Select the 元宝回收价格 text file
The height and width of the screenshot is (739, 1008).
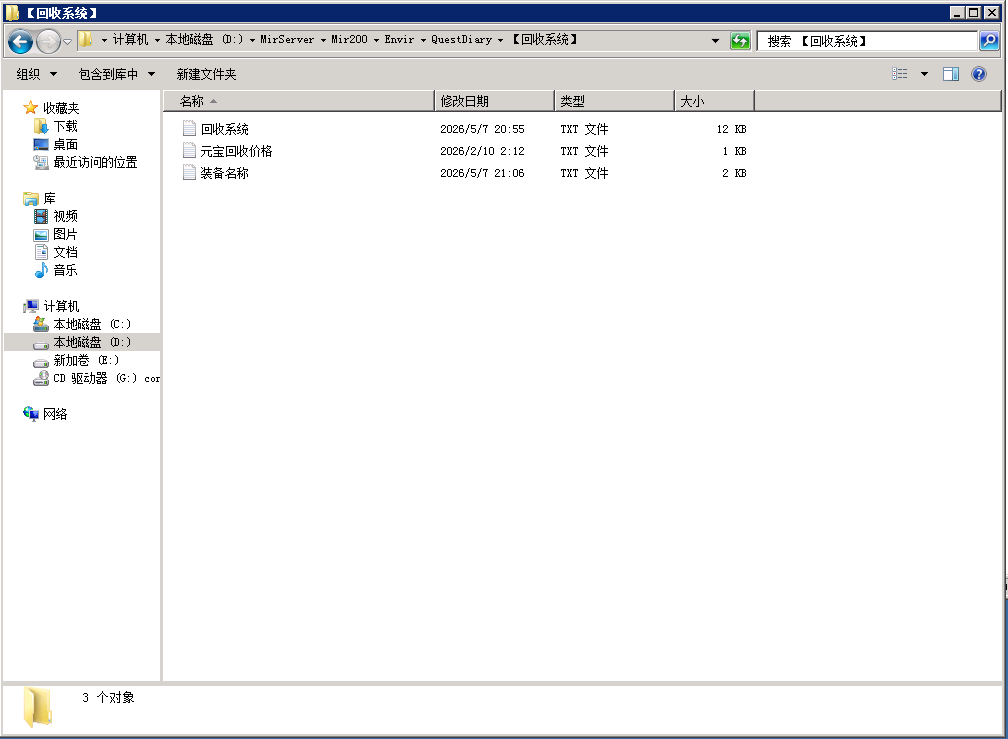[236, 151]
